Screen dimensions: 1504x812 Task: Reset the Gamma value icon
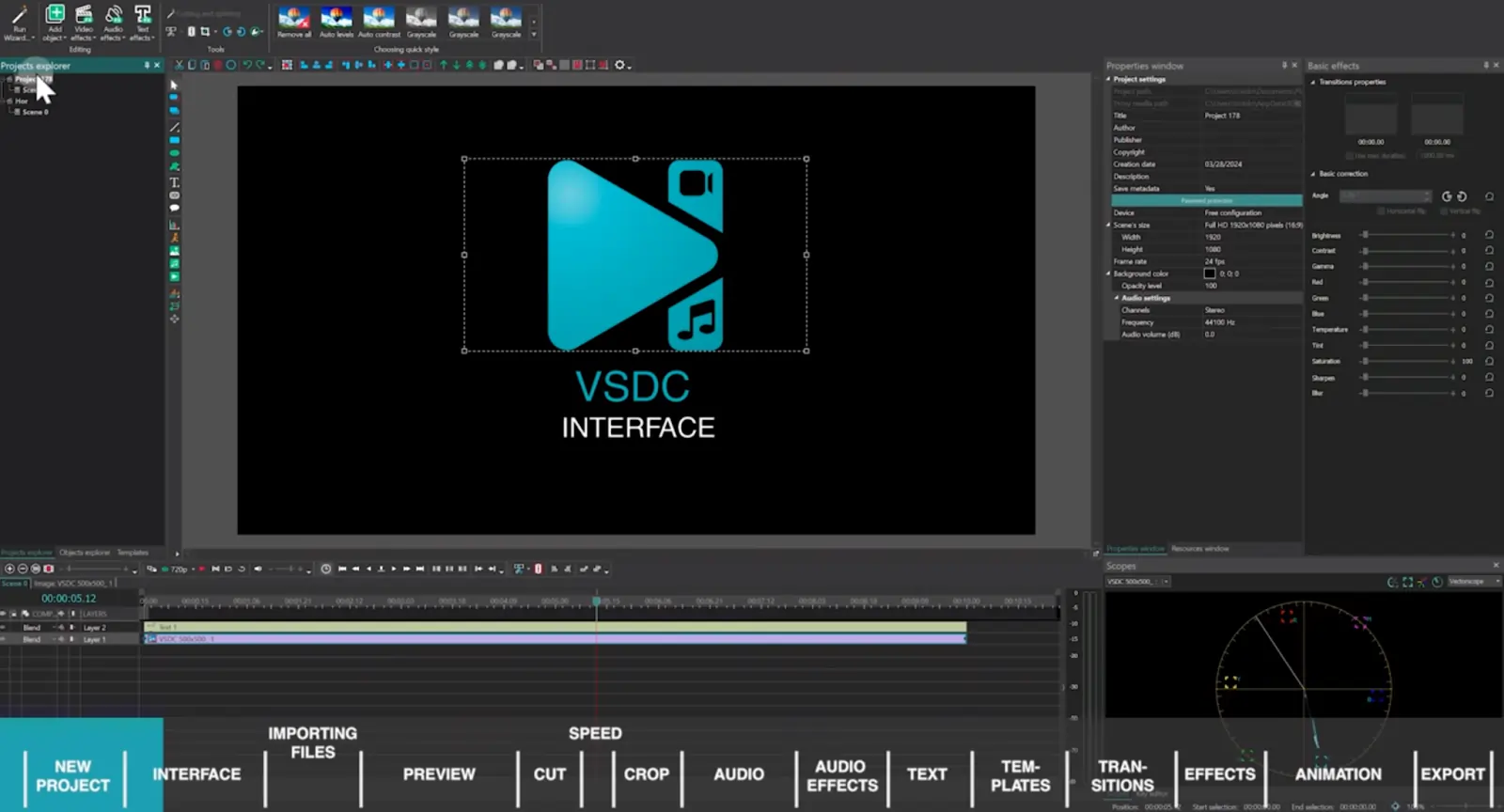(x=1489, y=267)
